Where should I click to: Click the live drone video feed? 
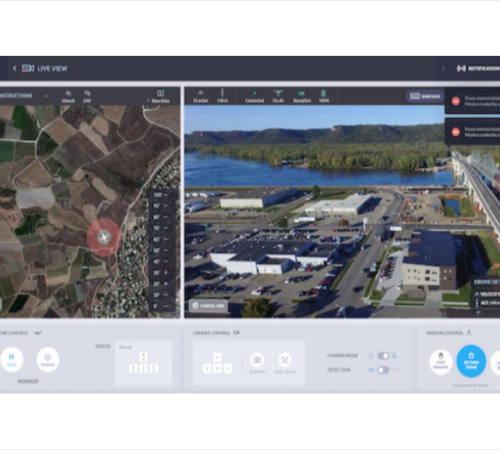pos(342,212)
